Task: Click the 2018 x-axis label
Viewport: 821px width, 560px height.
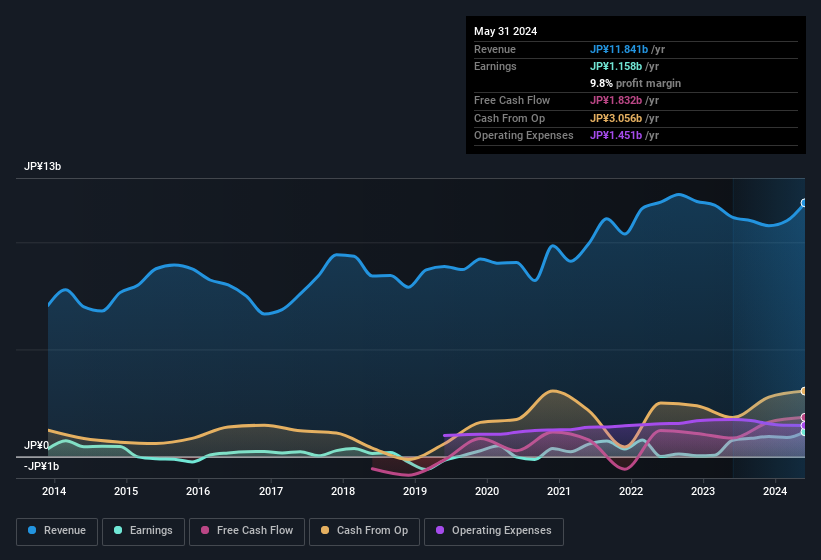Action: 343,491
